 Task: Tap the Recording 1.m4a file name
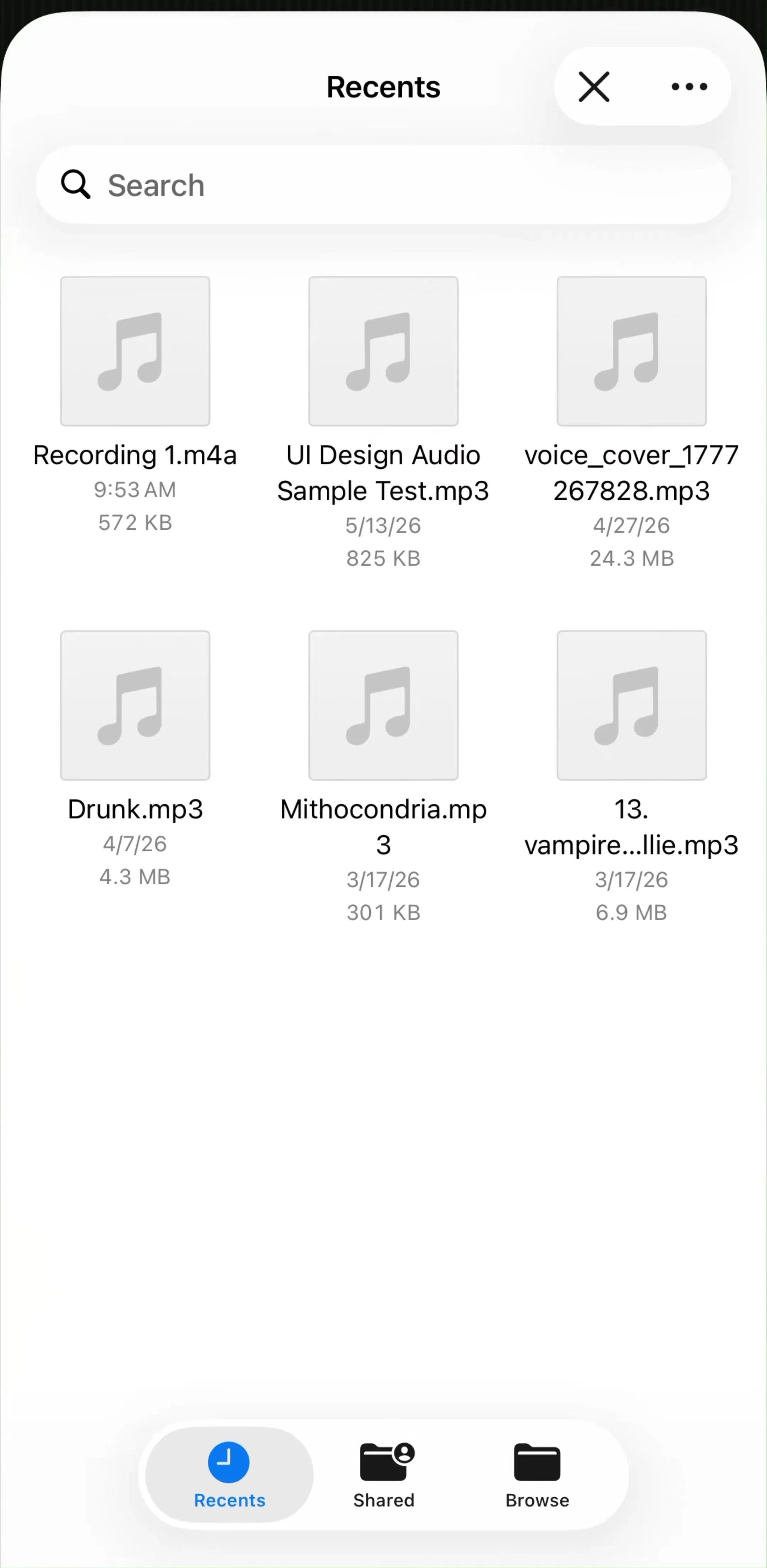click(x=135, y=455)
